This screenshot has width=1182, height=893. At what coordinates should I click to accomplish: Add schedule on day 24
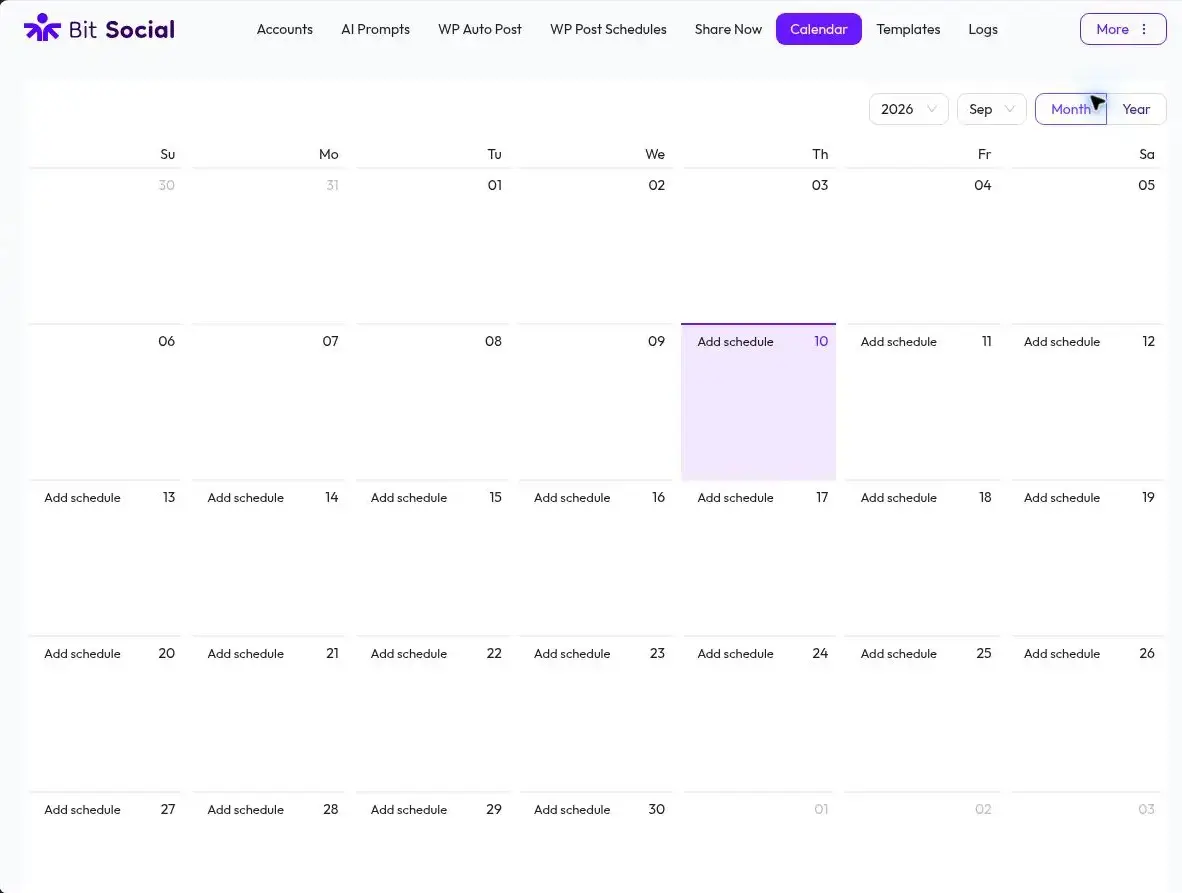[735, 653]
